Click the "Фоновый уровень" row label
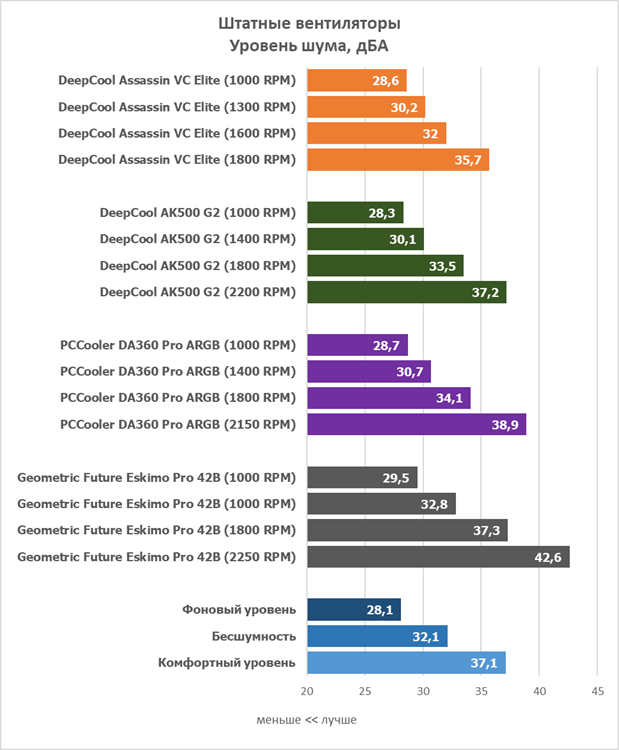The width and height of the screenshot is (619, 750). click(x=239, y=609)
